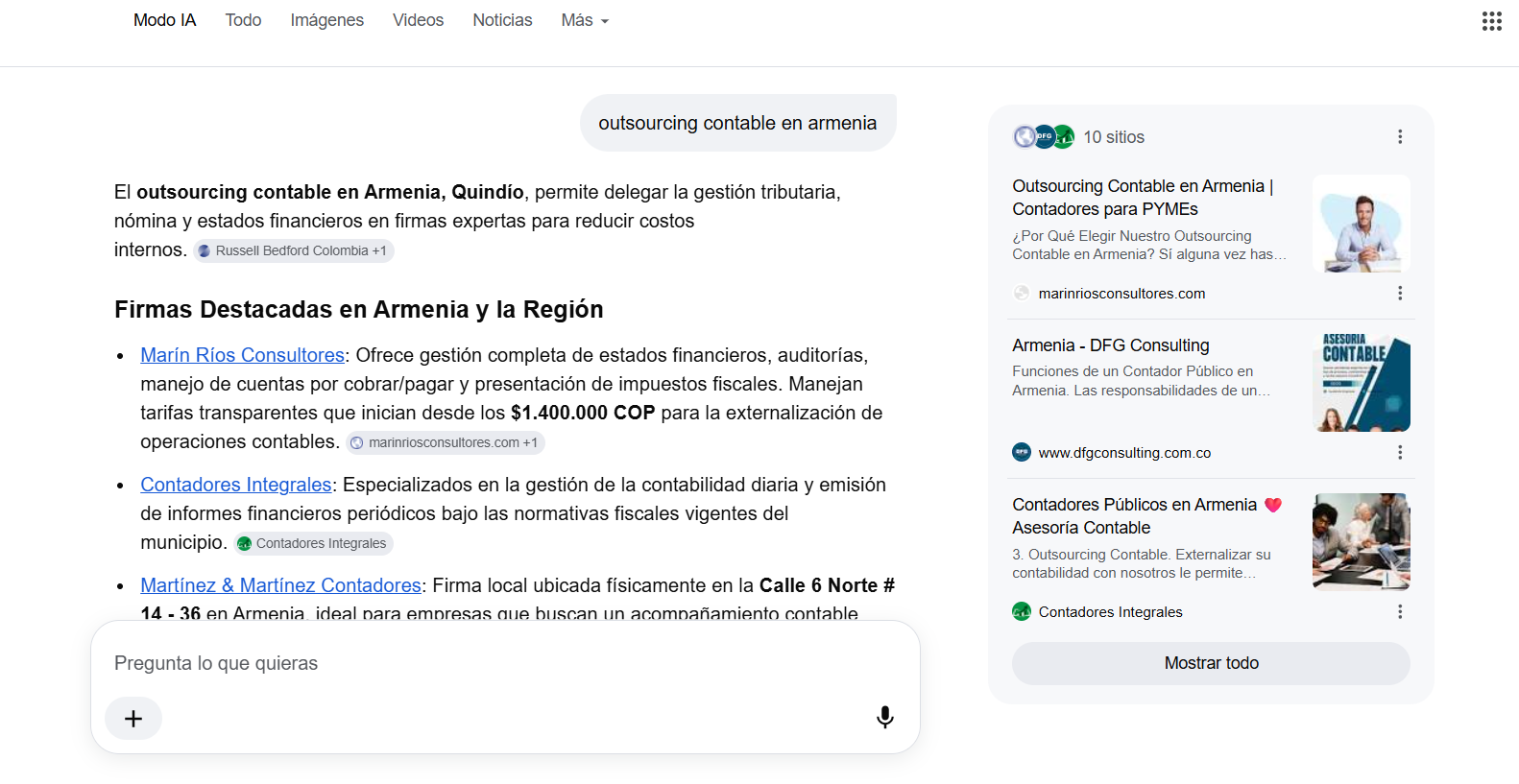
Task: Click the man in blazer thumbnail
Action: [1362, 224]
